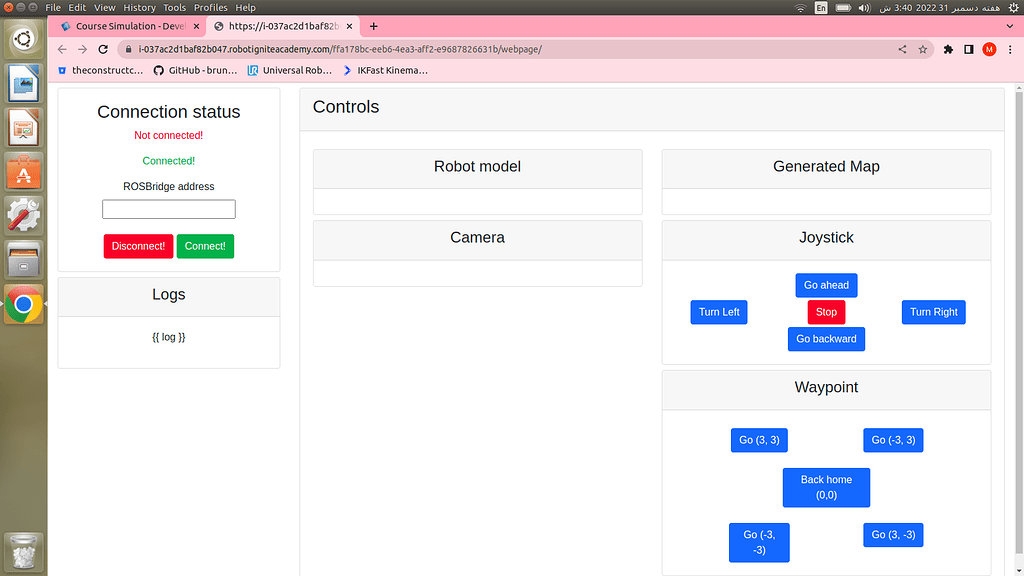Open the system gear session menu
Image resolution: width=1024 pixels, height=576 pixels.
[1014, 8]
